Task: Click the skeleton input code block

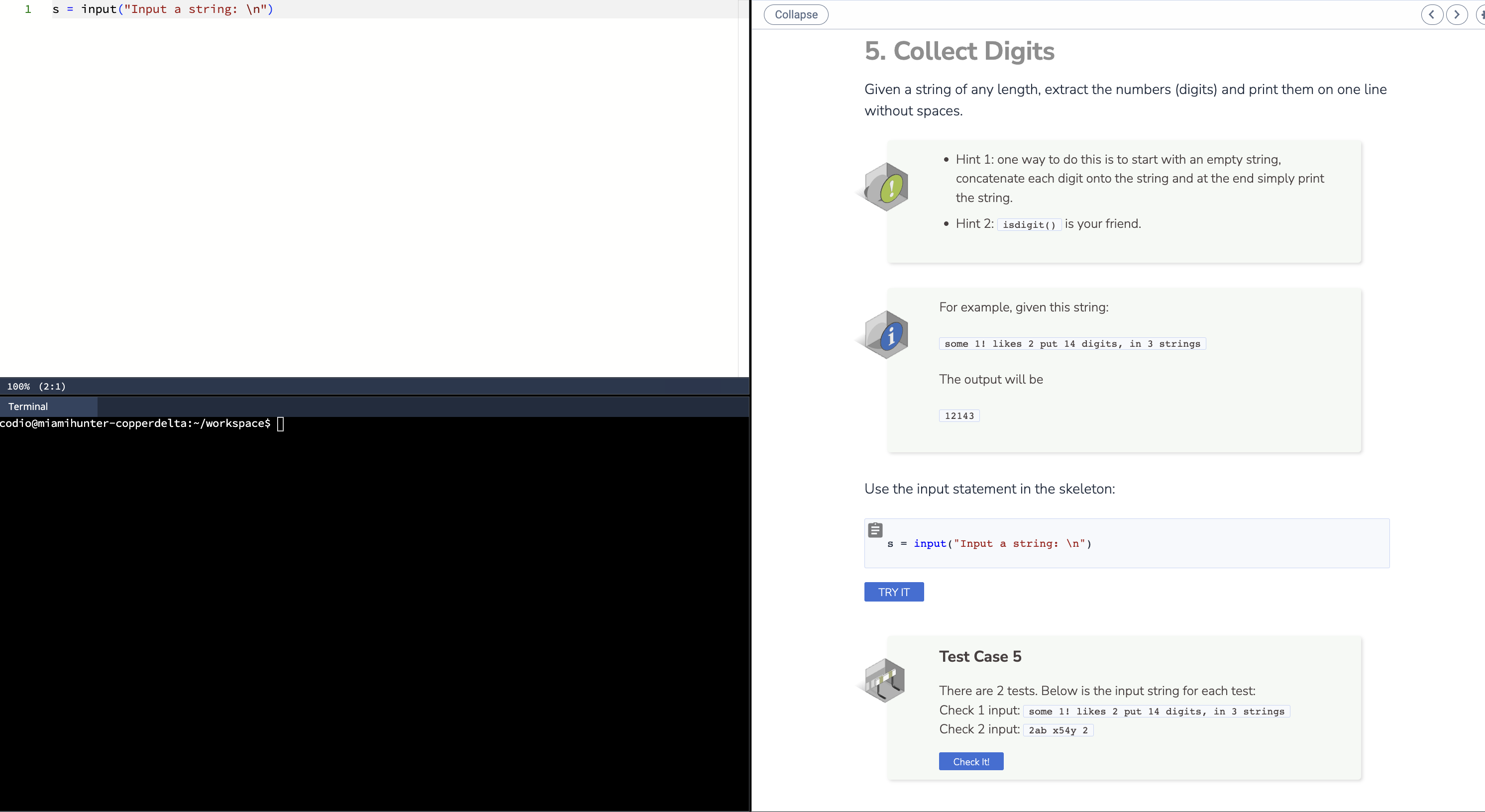Action: 1126,543
